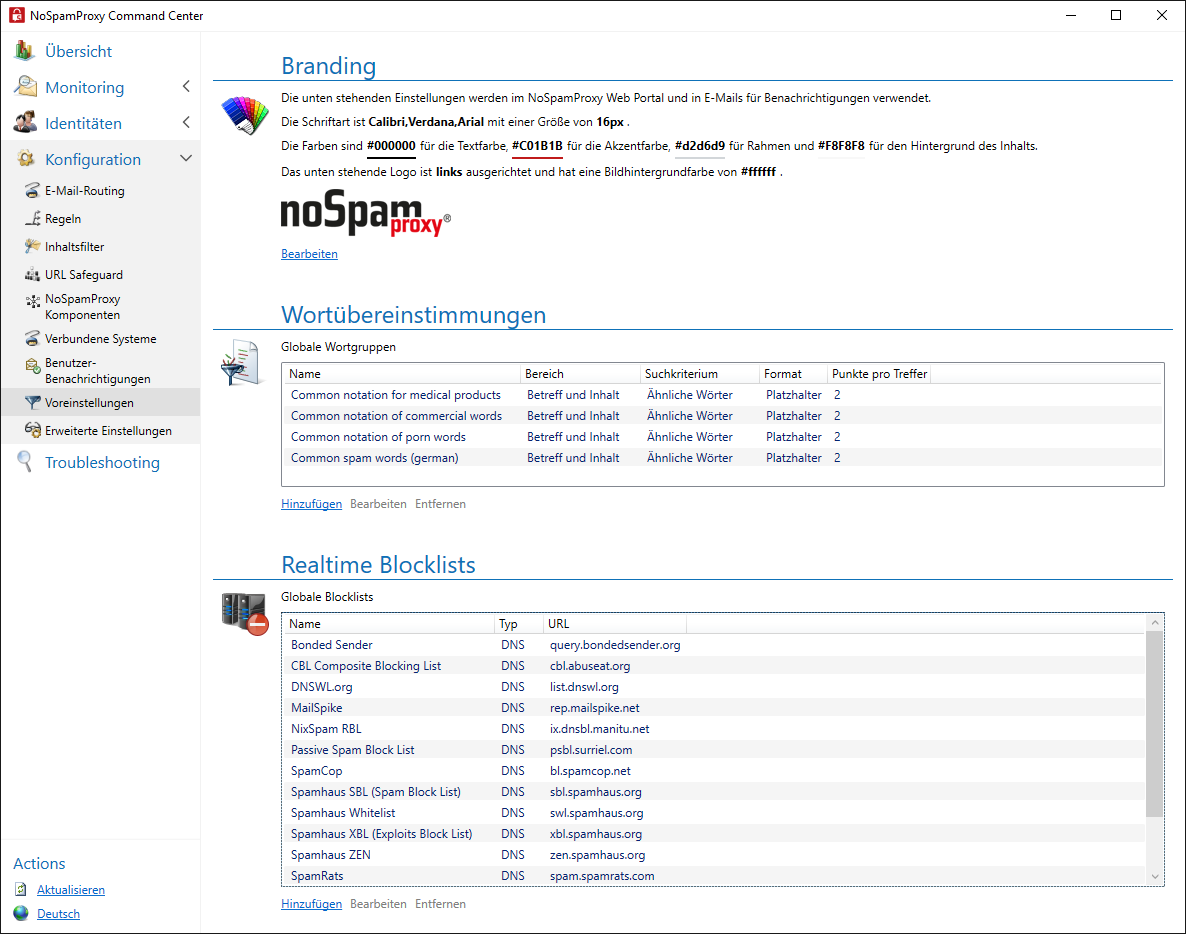1186x934 pixels.
Task: Click the blocklist vertical scrollbar thumb
Action: (x=1155, y=724)
